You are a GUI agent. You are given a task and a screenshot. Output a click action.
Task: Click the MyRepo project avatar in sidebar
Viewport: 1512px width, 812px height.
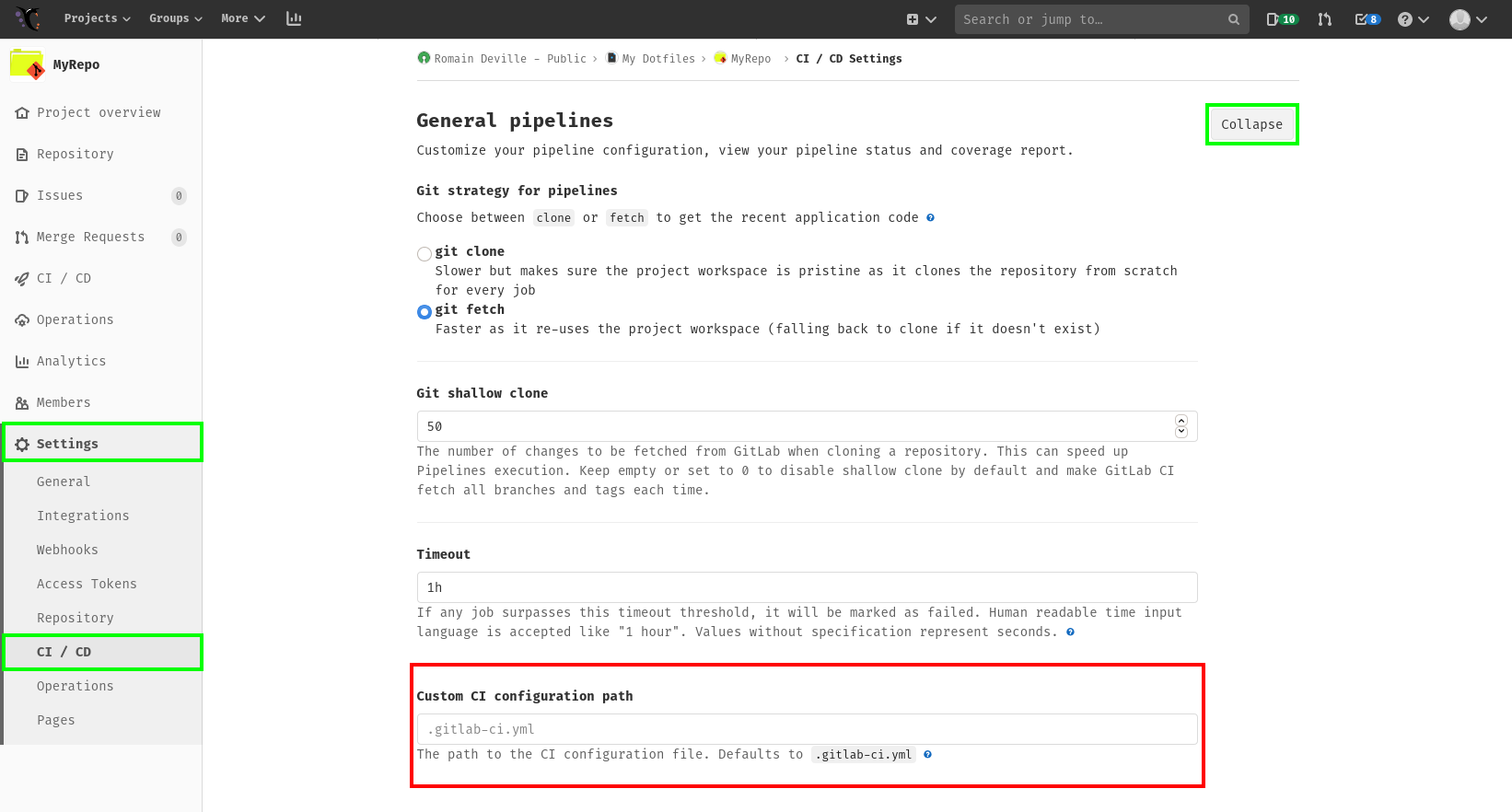click(x=27, y=65)
